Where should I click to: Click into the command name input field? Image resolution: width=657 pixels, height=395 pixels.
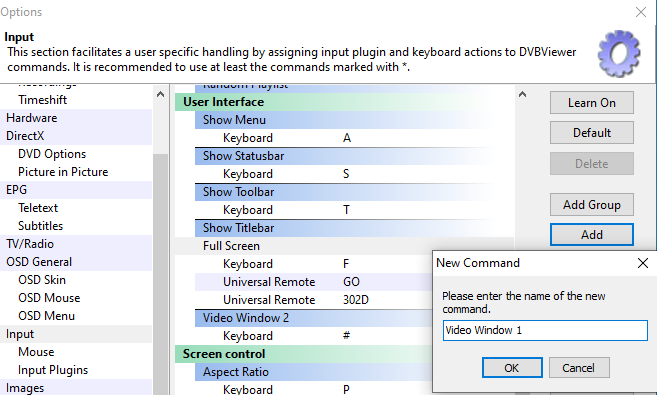545,330
